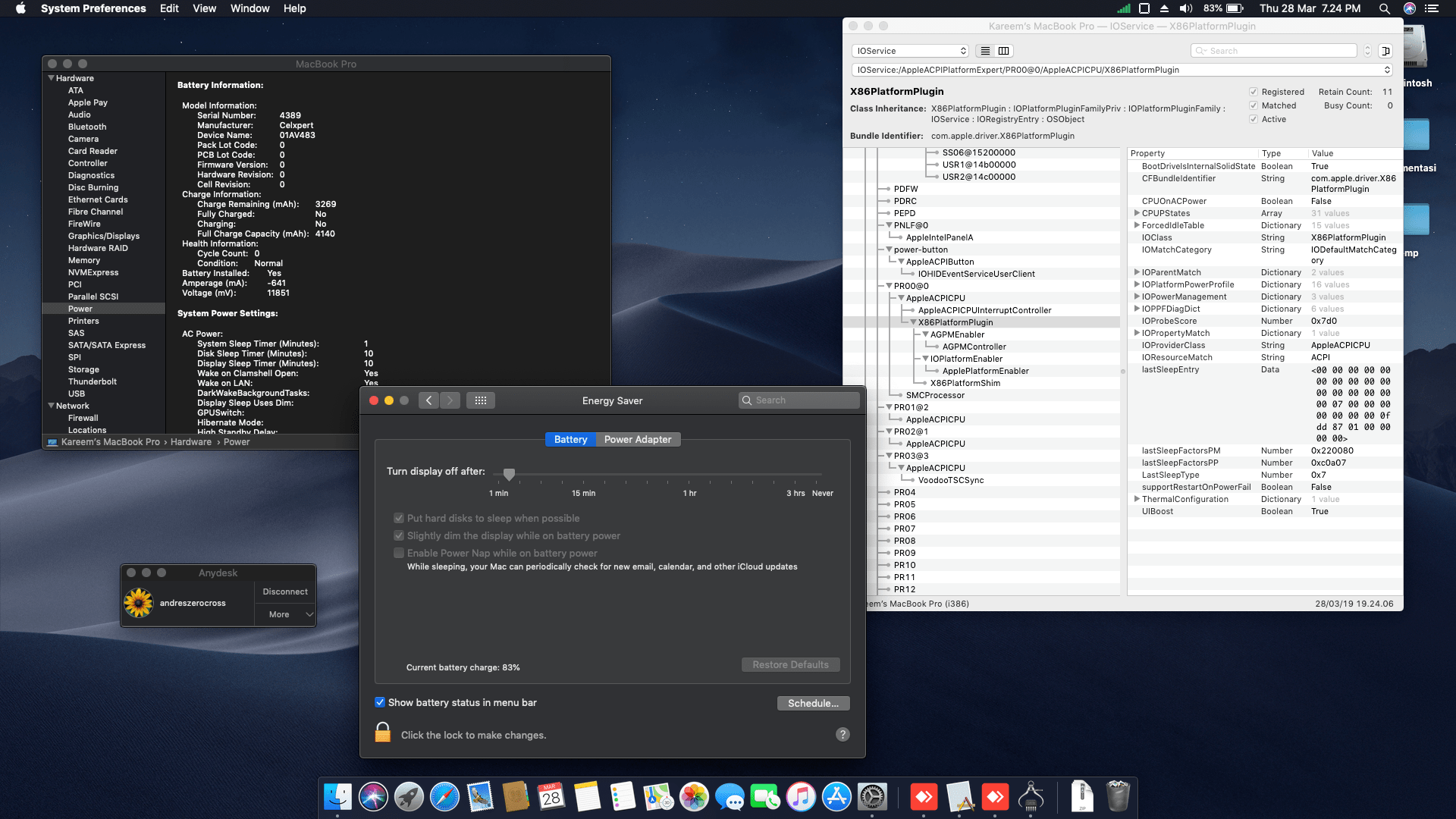The height and width of the screenshot is (819, 1456).
Task: Collapse the Hardware section in System Information
Action: pyautogui.click(x=51, y=78)
